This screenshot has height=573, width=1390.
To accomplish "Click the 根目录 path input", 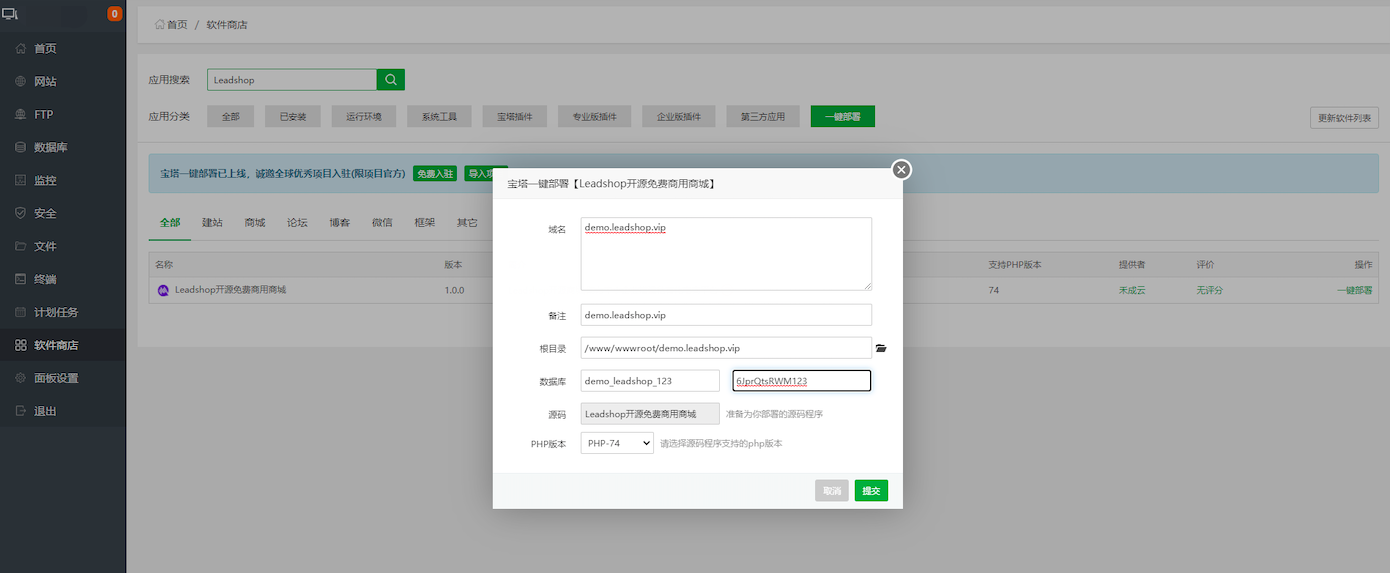I will 726,348.
